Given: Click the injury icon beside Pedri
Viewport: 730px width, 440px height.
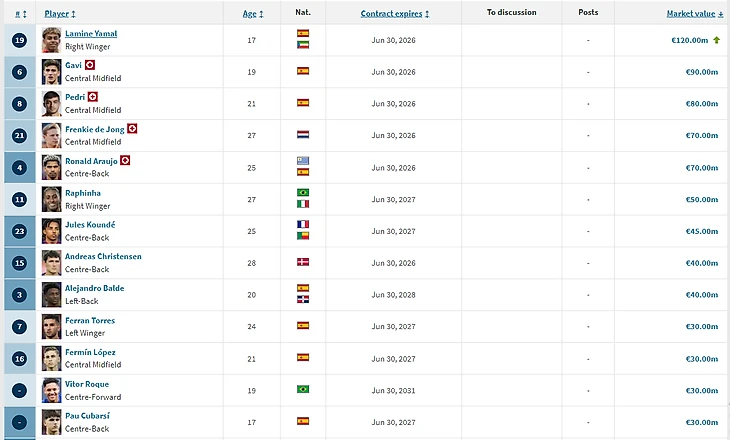Looking at the screenshot, I should [x=93, y=97].
